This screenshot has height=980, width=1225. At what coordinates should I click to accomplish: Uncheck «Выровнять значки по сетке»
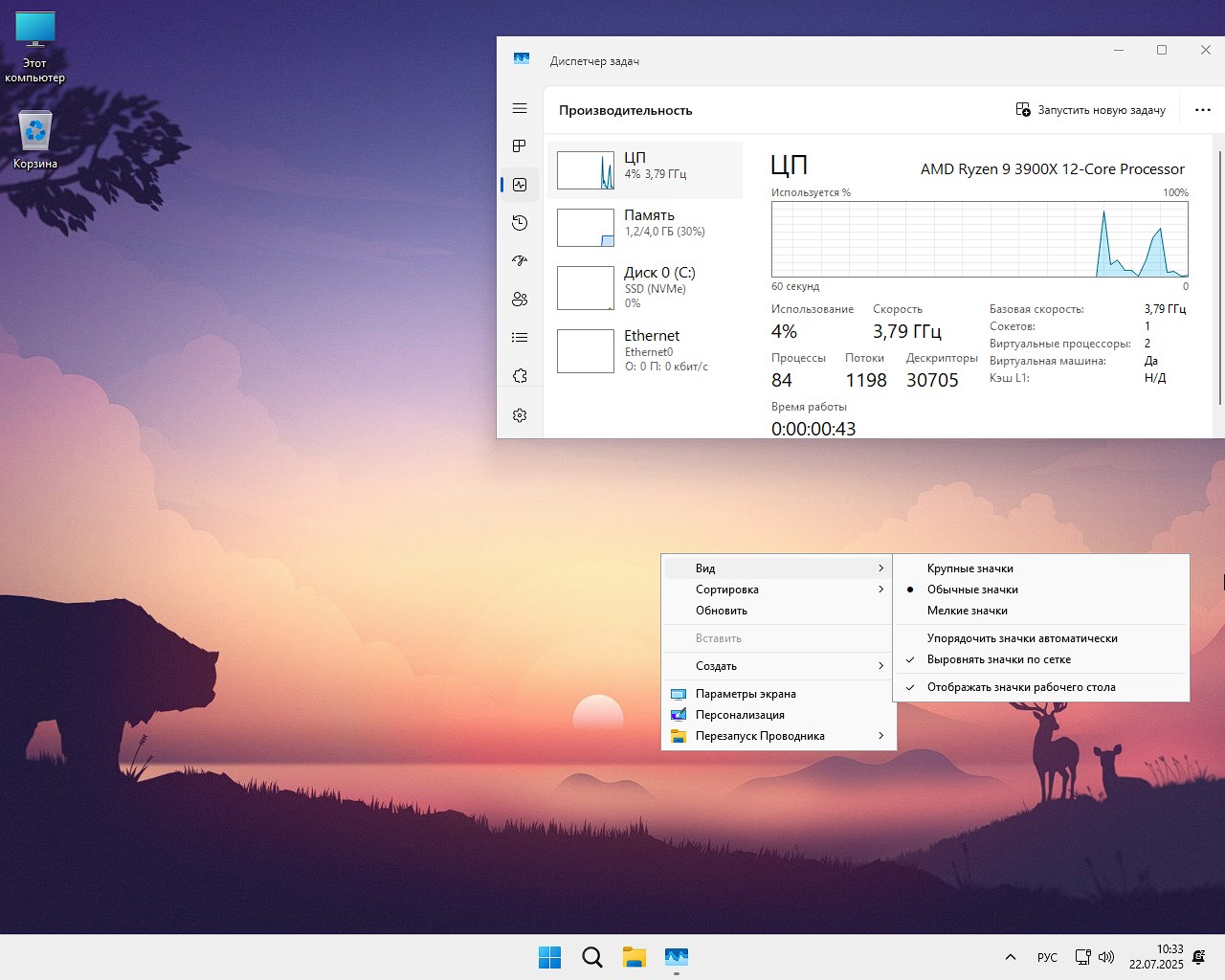point(999,659)
